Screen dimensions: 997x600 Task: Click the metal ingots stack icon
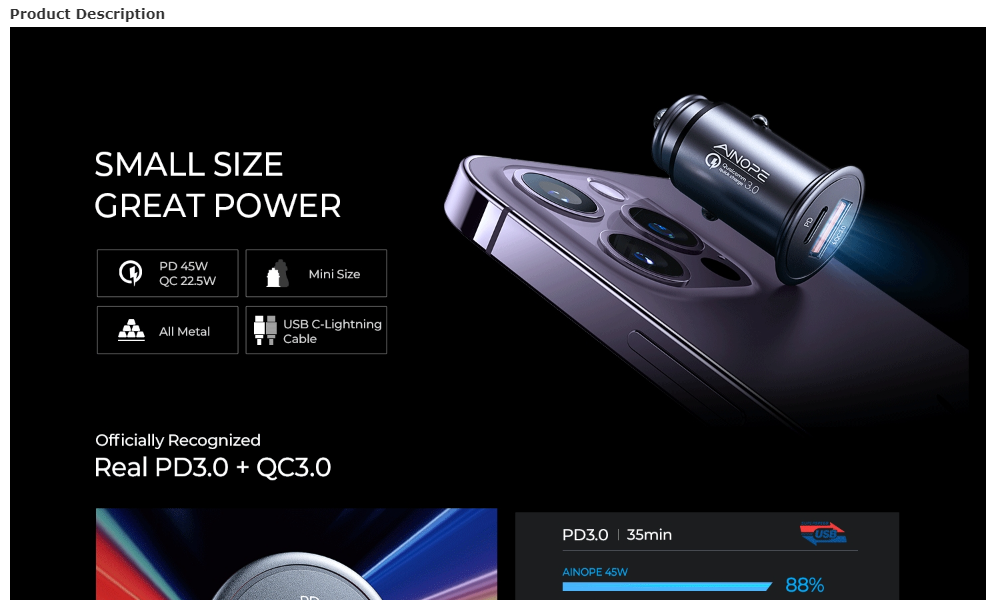click(x=131, y=331)
